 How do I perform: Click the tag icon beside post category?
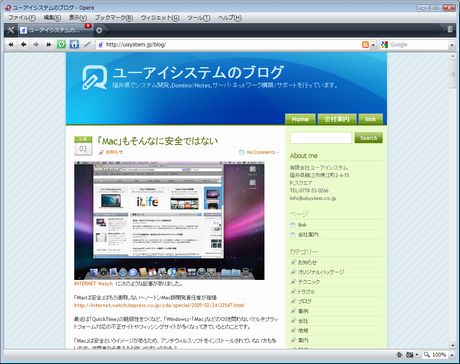(x=101, y=152)
